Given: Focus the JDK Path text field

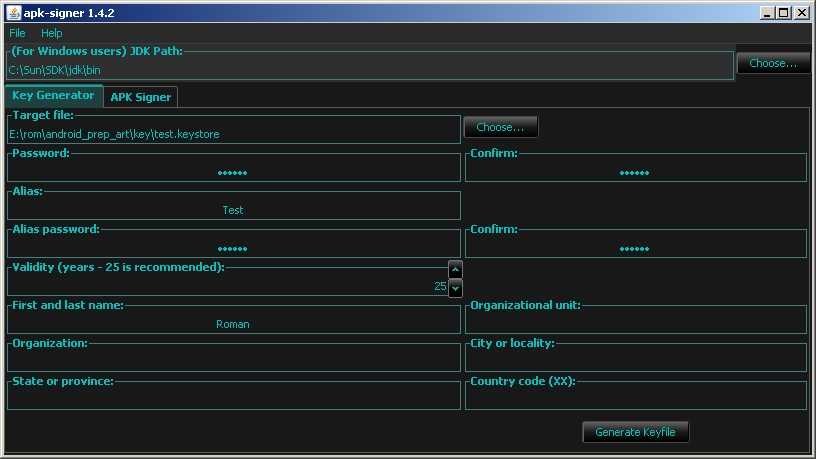Looking at the screenshot, I should [x=370, y=70].
